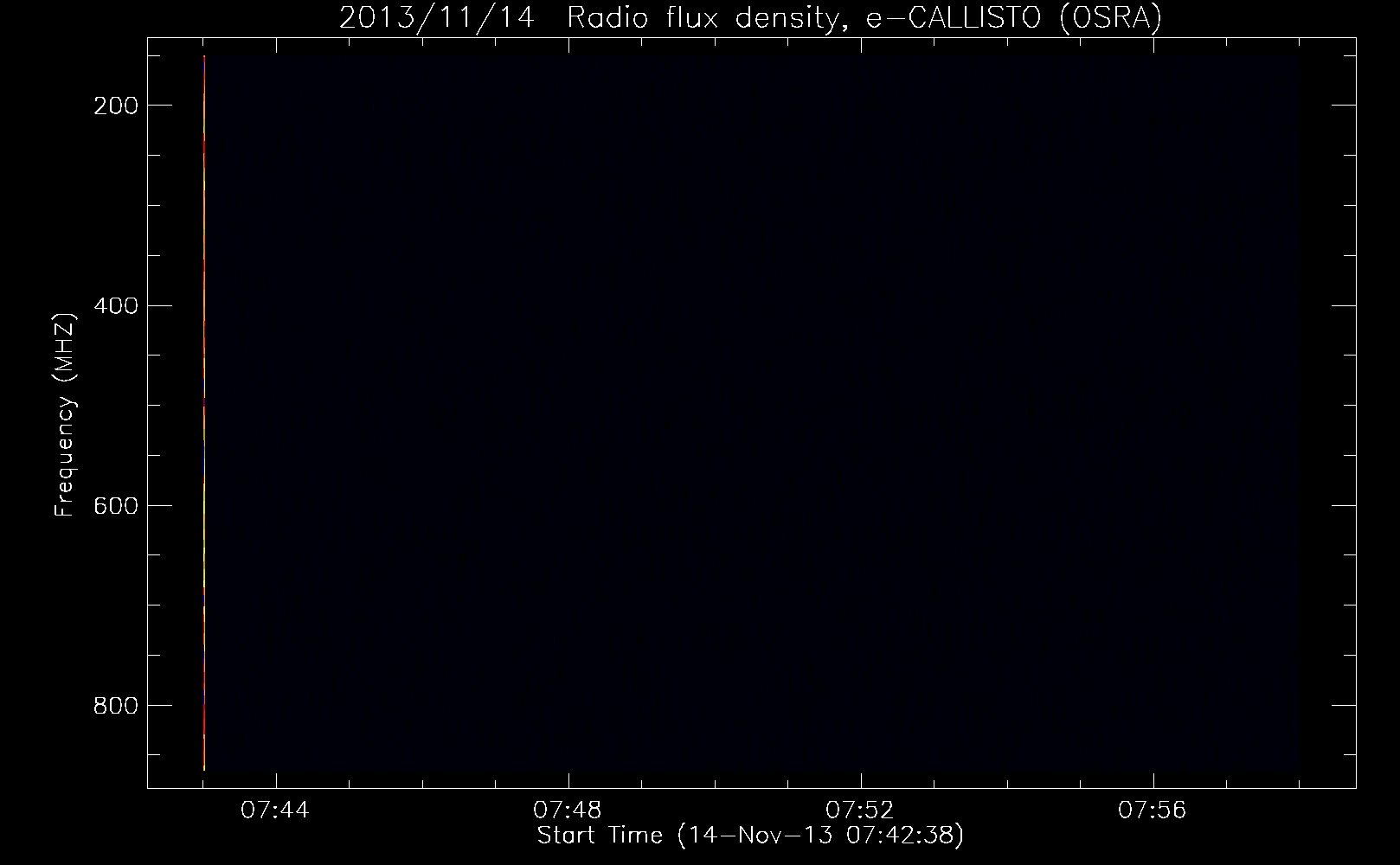This screenshot has width=1400, height=865.
Task: Click the red-yellow vertical burst line in spectrogram
Action: tap(204, 413)
